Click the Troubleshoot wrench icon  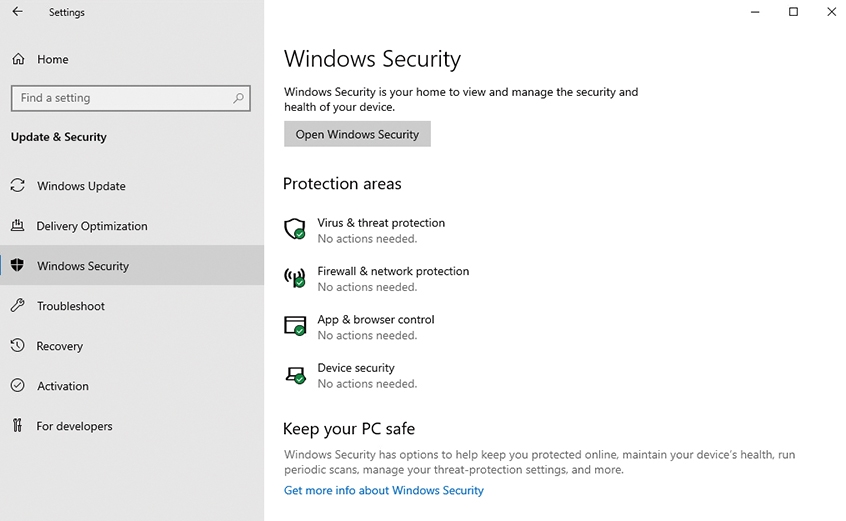point(17,305)
